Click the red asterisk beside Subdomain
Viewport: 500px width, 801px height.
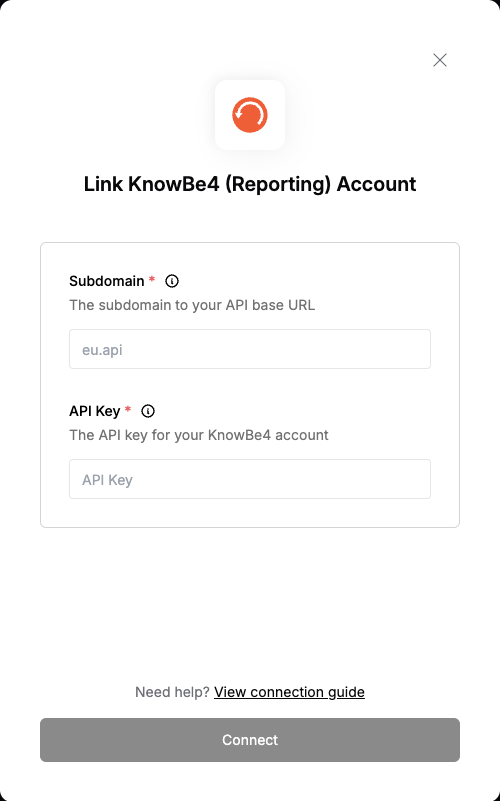[152, 279]
